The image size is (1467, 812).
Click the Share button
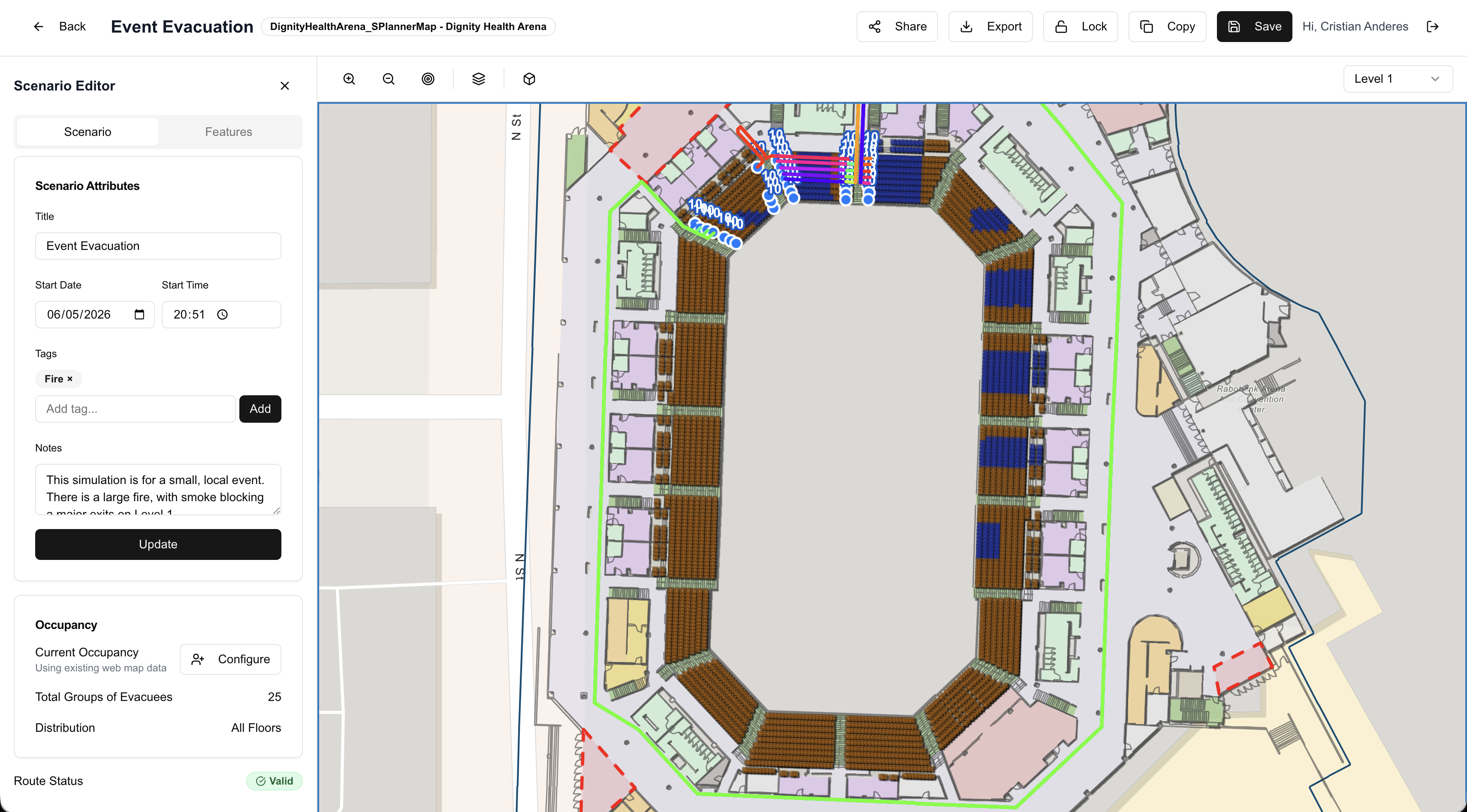897,27
